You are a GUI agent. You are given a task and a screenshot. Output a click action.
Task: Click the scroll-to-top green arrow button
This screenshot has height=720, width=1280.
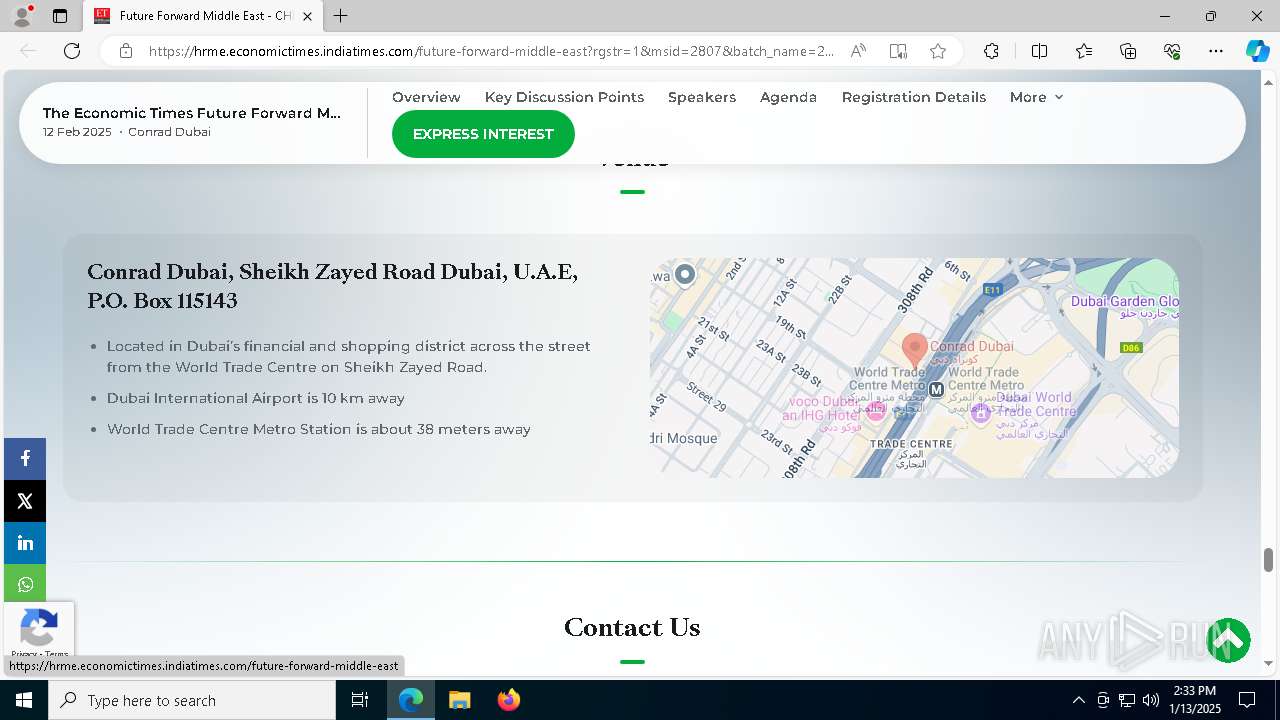coord(1228,641)
